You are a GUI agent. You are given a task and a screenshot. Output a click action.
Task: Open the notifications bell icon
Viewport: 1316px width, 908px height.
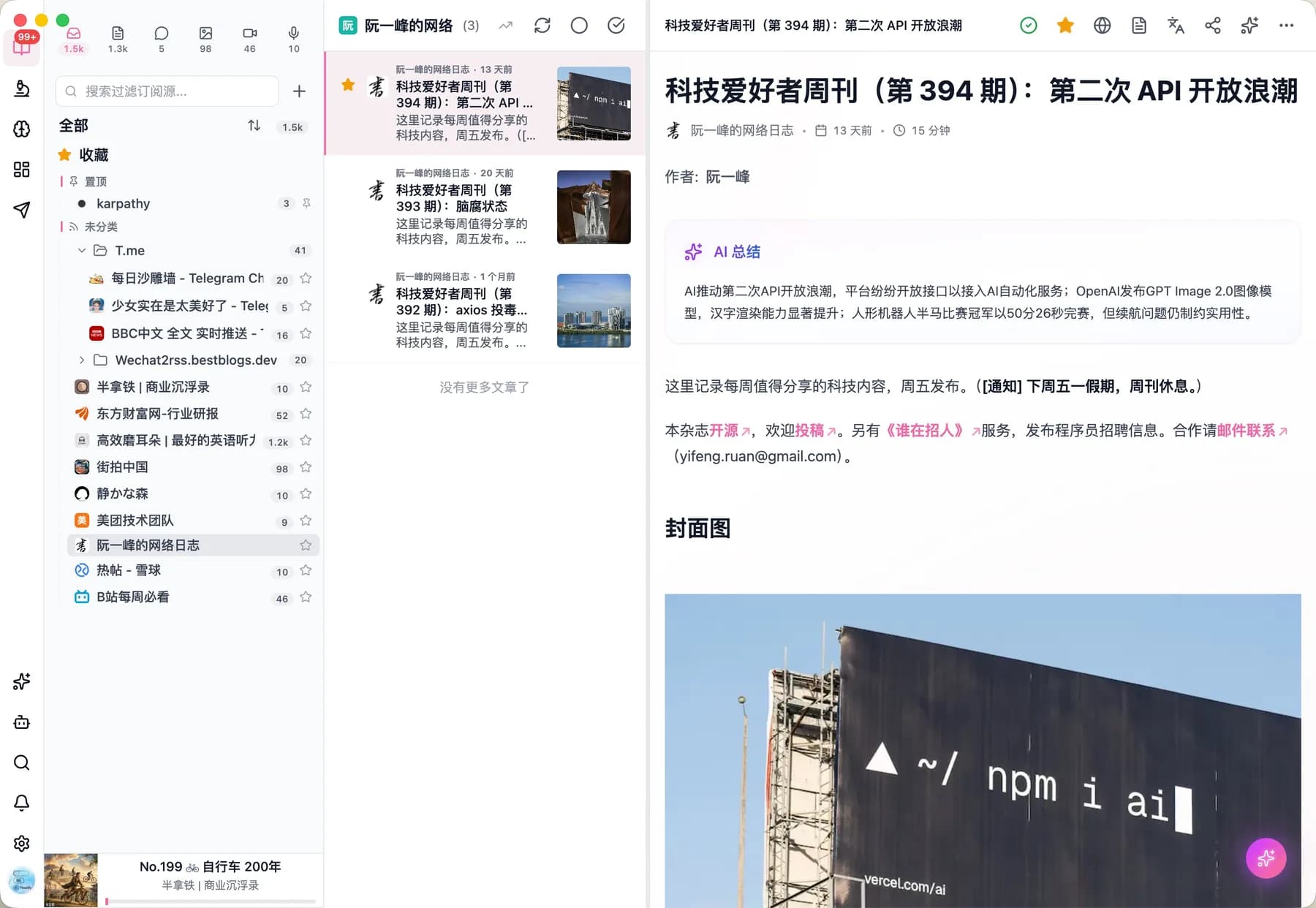click(22, 803)
